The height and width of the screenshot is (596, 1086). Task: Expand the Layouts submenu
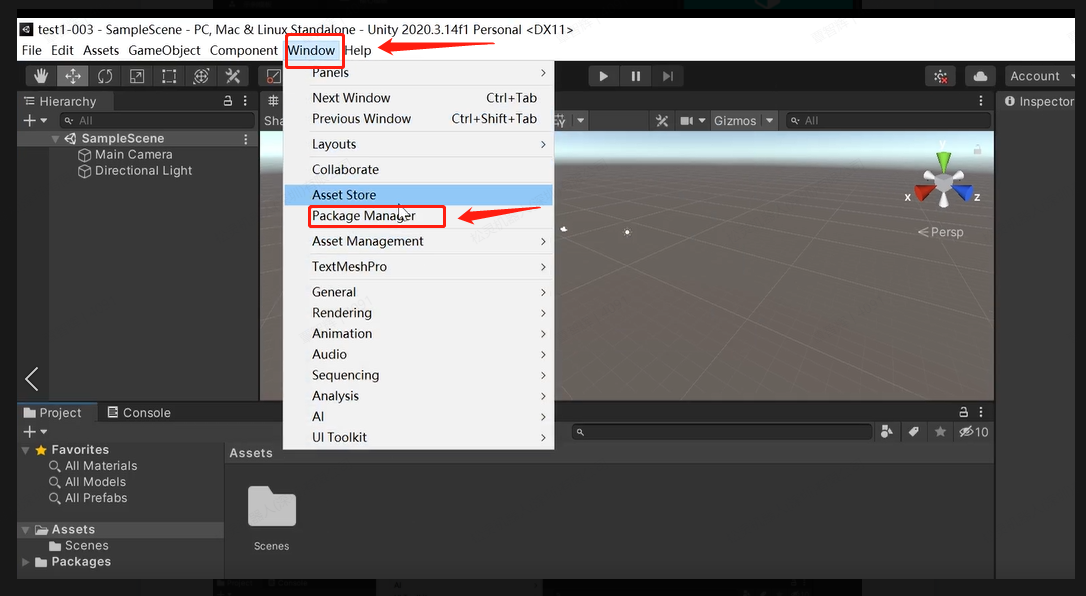418,144
